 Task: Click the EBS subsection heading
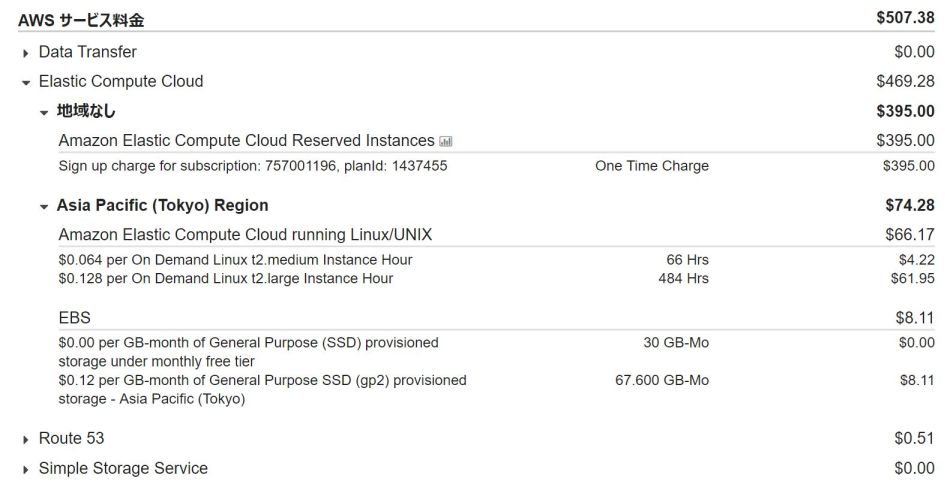pos(74,318)
